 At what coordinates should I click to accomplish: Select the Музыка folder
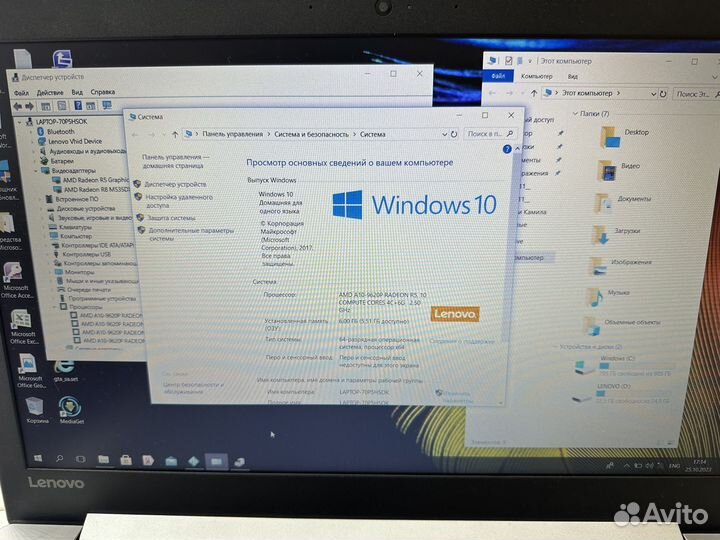pyautogui.click(x=608, y=297)
